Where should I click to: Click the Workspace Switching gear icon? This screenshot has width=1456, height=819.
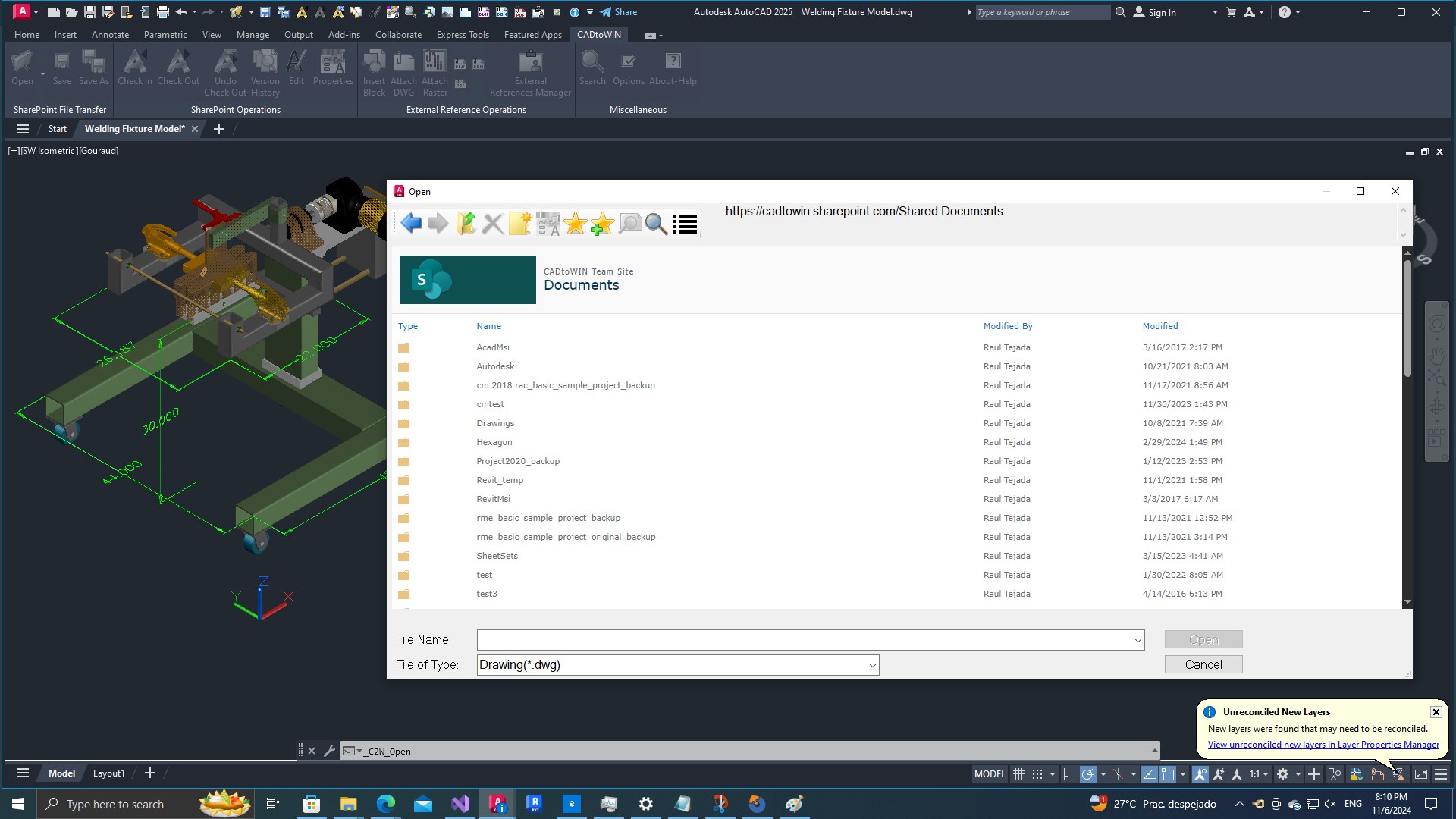pos(1282,774)
